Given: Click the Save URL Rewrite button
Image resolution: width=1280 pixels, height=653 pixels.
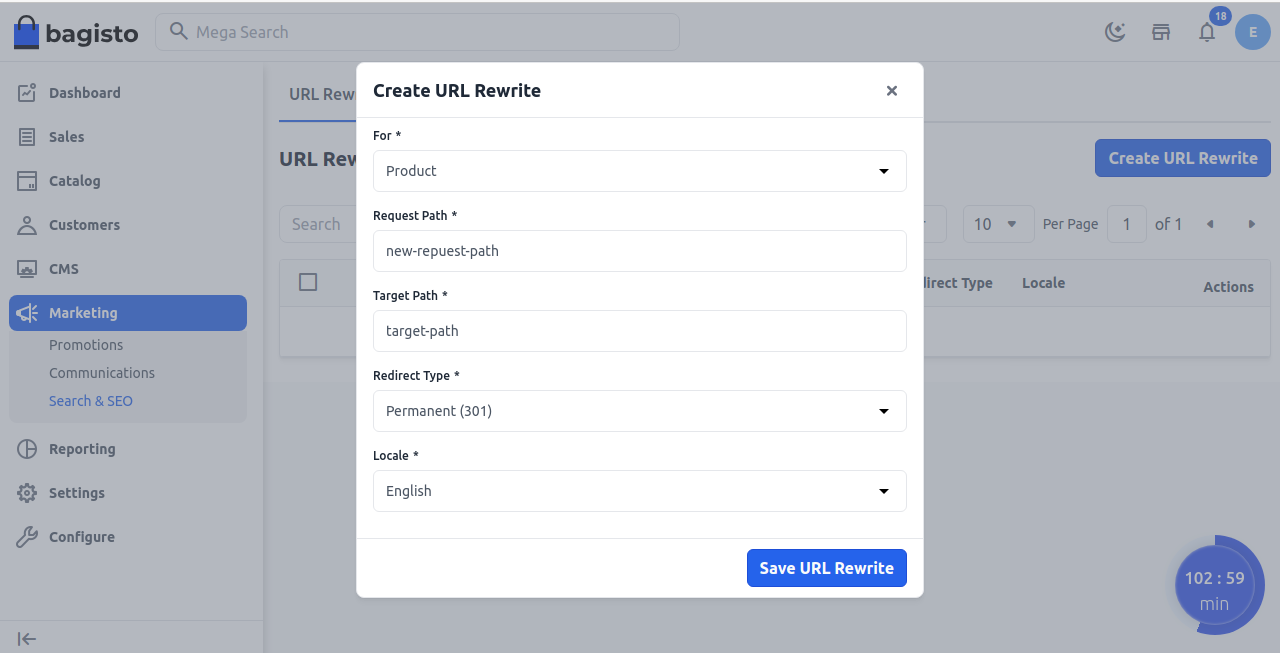Looking at the screenshot, I should [x=826, y=567].
